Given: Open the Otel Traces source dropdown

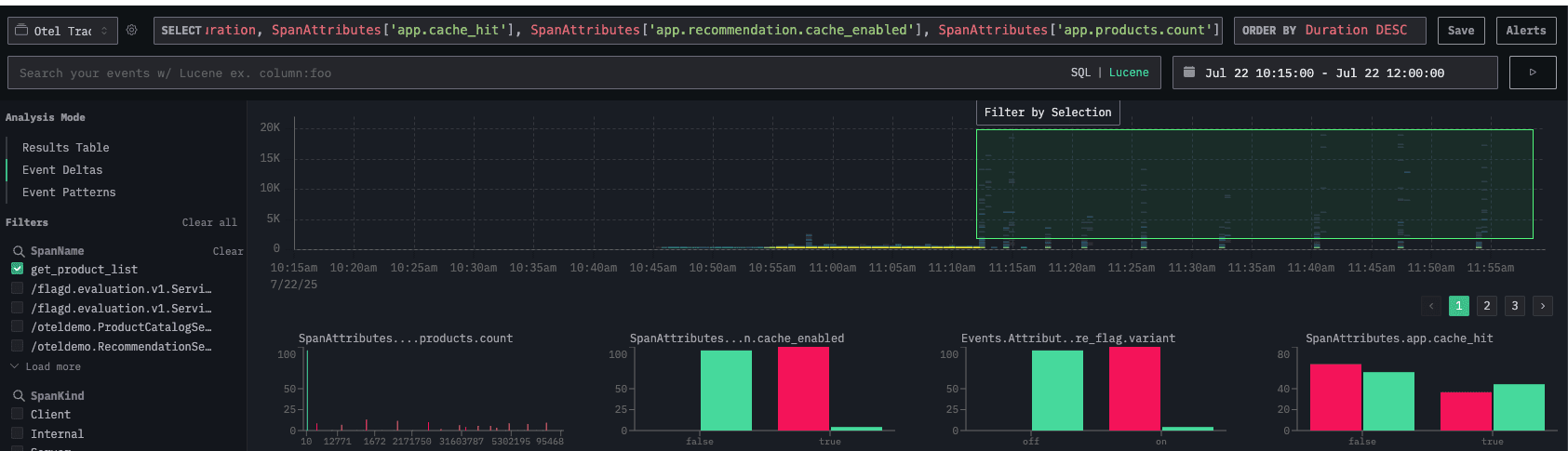Looking at the screenshot, I should pos(63,31).
